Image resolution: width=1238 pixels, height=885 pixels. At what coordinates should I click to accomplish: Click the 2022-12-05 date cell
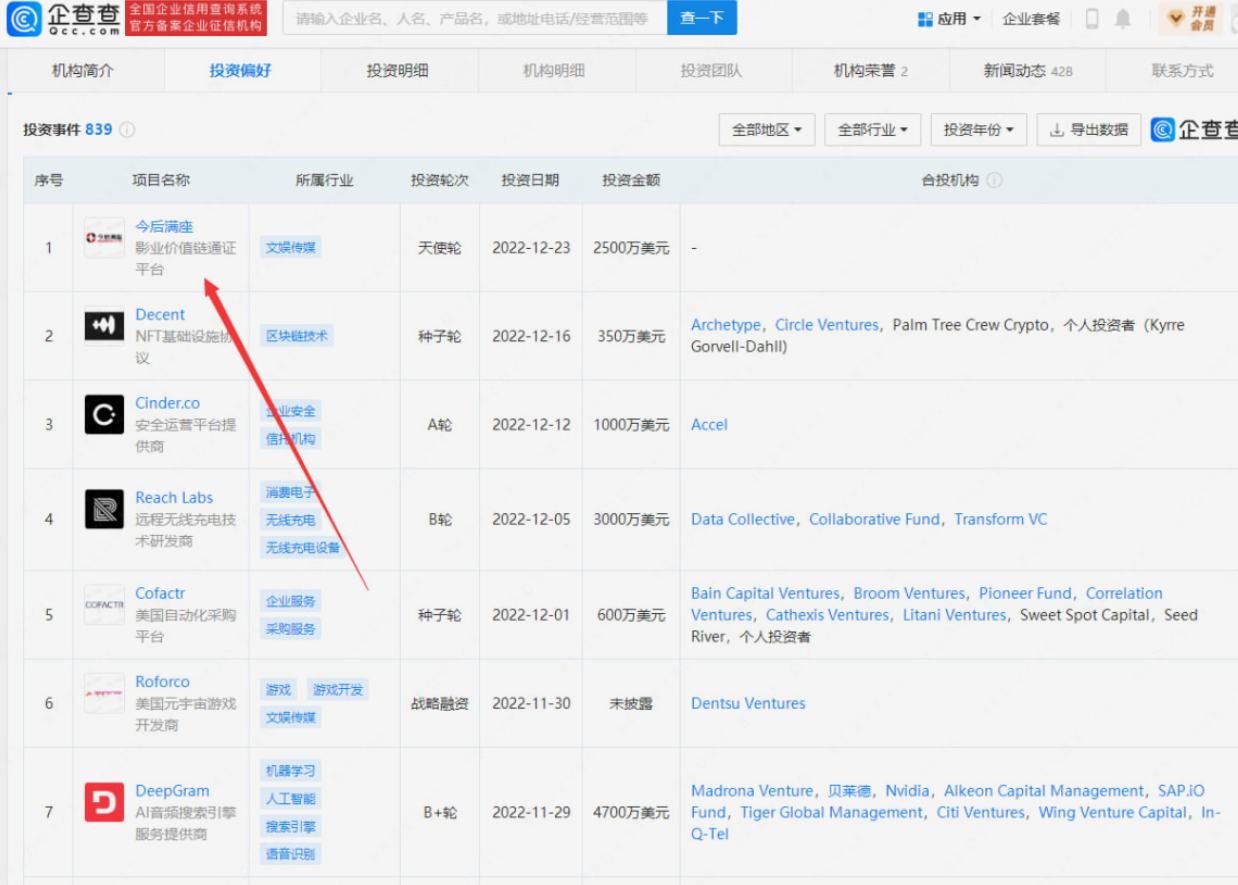coord(531,520)
